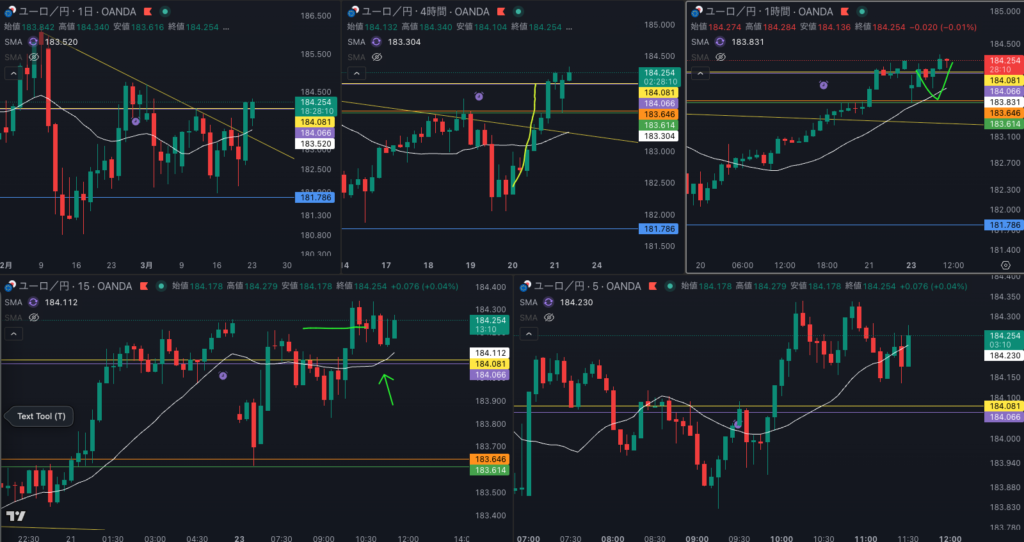Show the hidden SMA on 4-hour chart

[376, 57]
